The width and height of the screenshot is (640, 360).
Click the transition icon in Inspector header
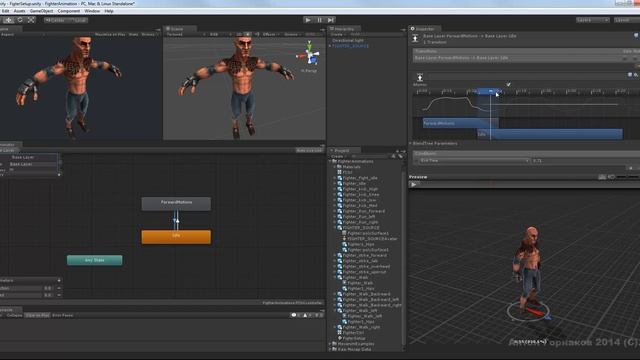click(416, 38)
